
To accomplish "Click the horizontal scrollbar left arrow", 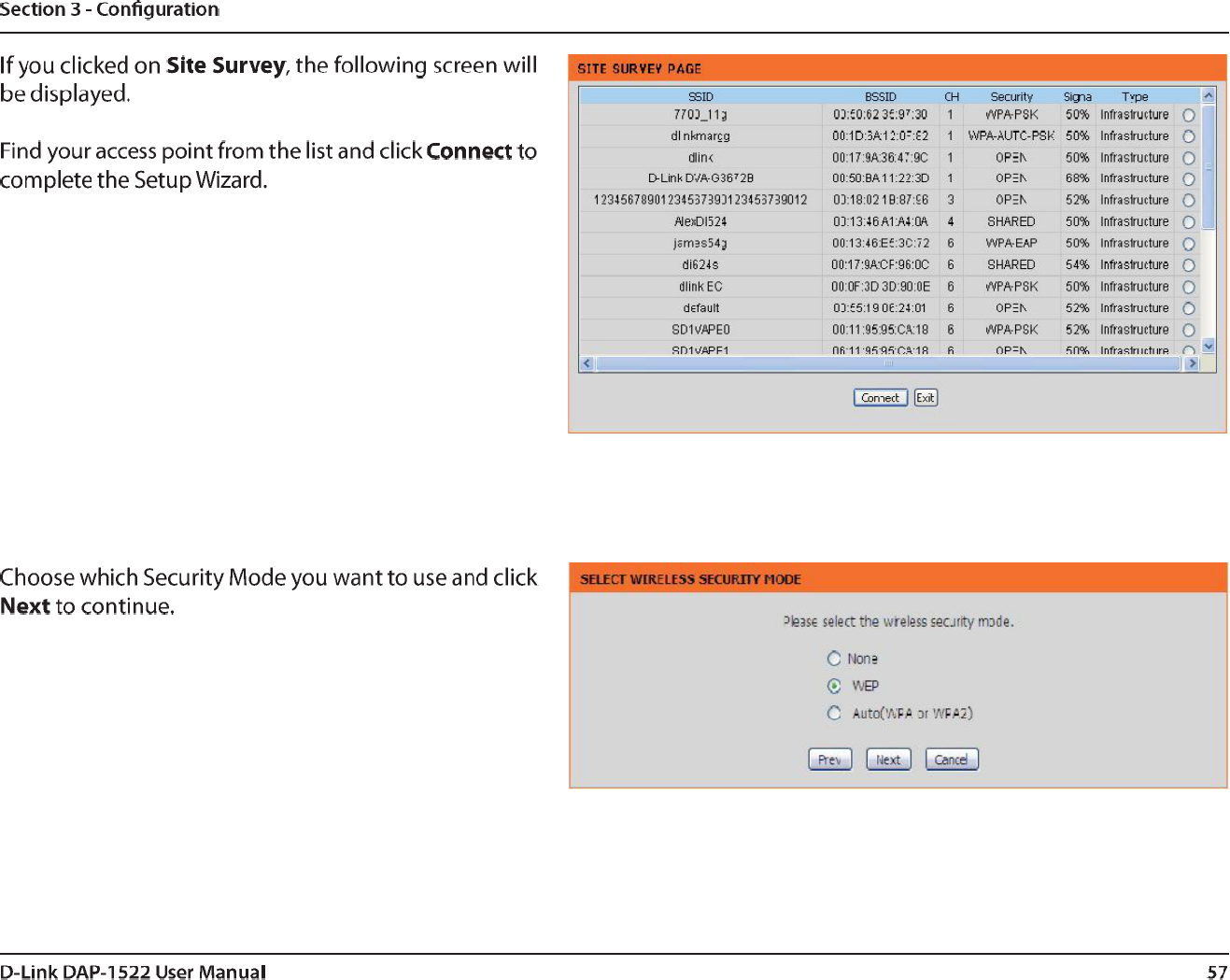I will click(x=587, y=364).
